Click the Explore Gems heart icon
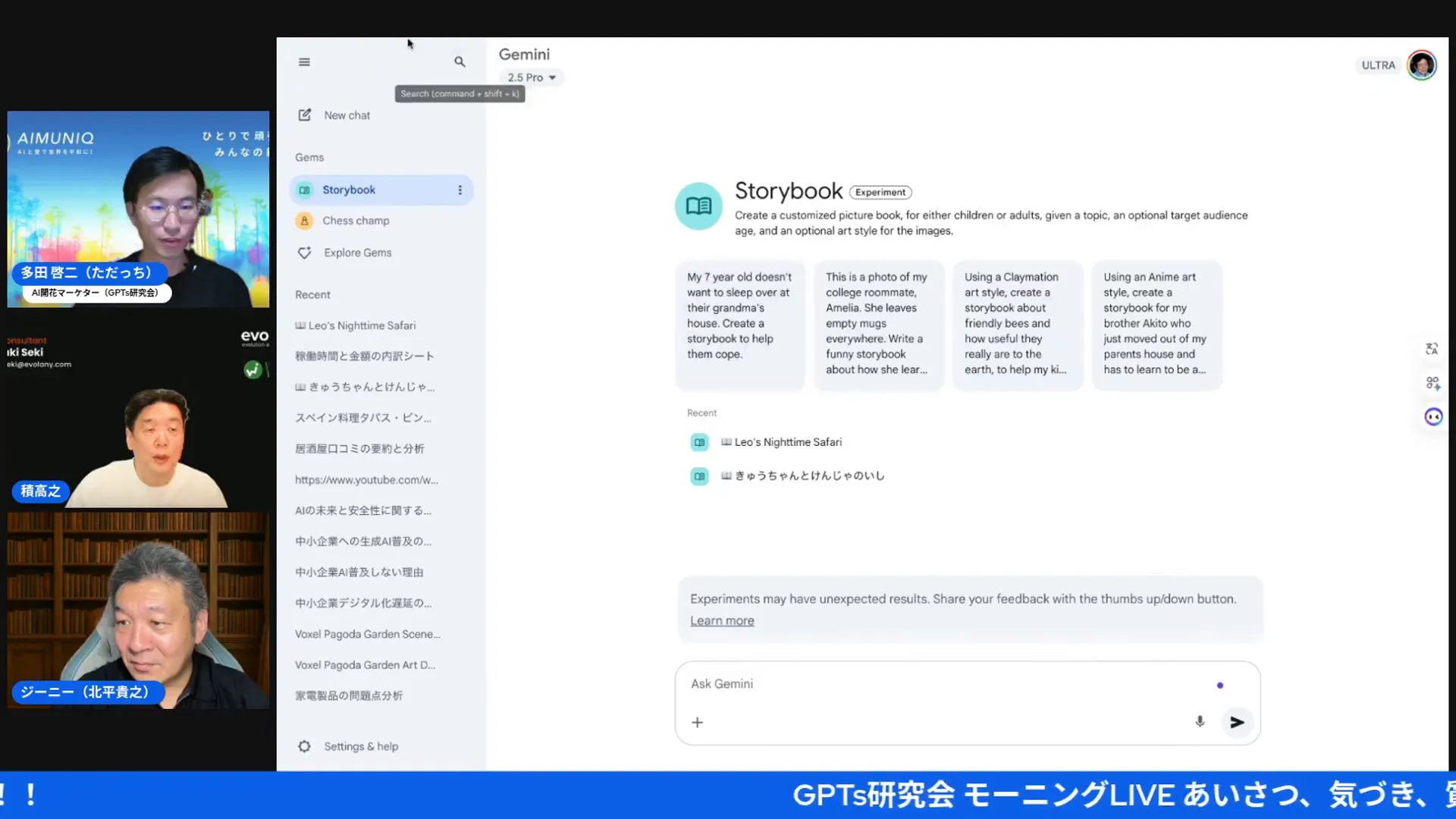The height and width of the screenshot is (819, 1456). (x=305, y=253)
